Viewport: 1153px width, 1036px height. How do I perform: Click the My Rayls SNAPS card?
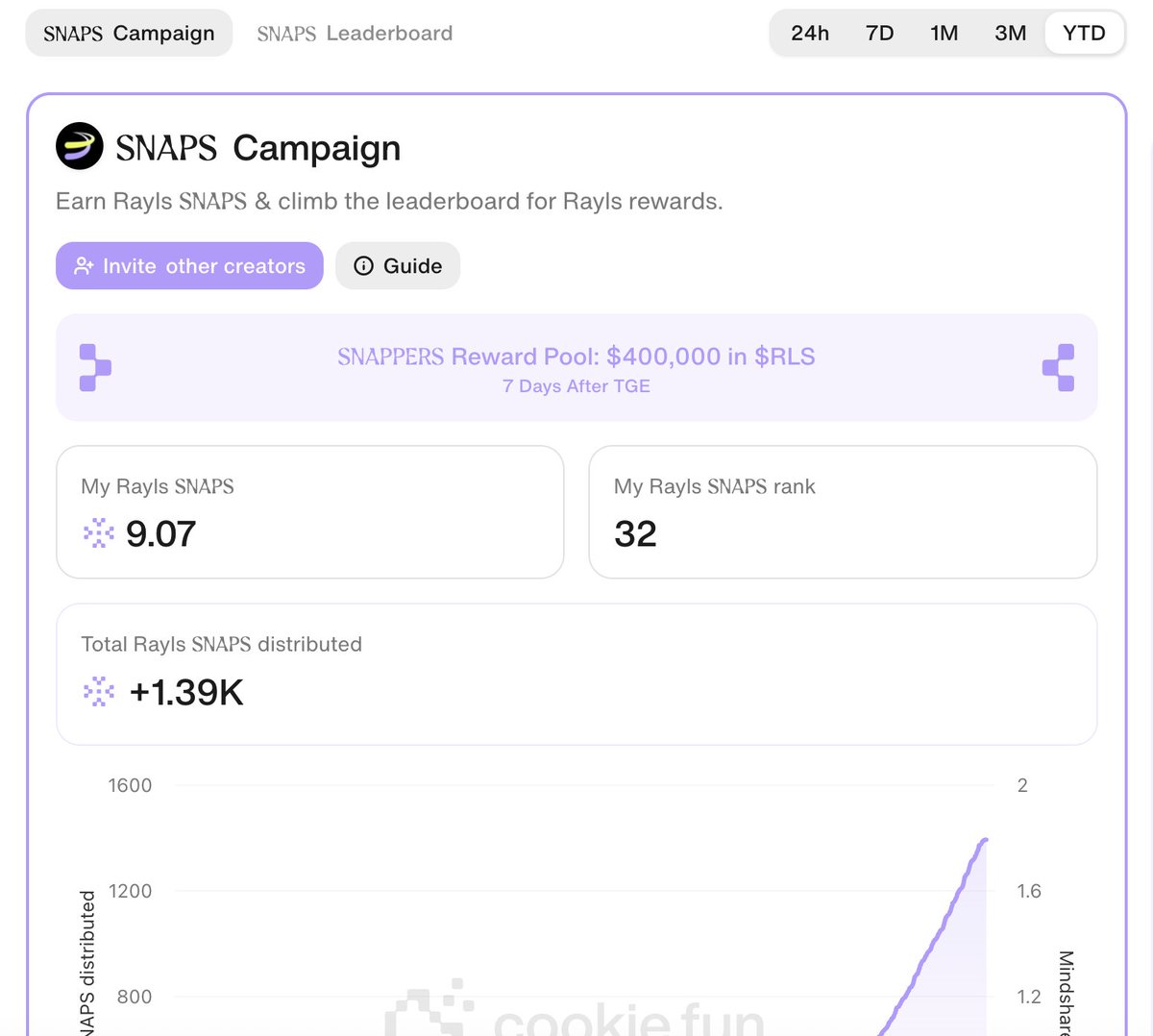[x=309, y=512]
